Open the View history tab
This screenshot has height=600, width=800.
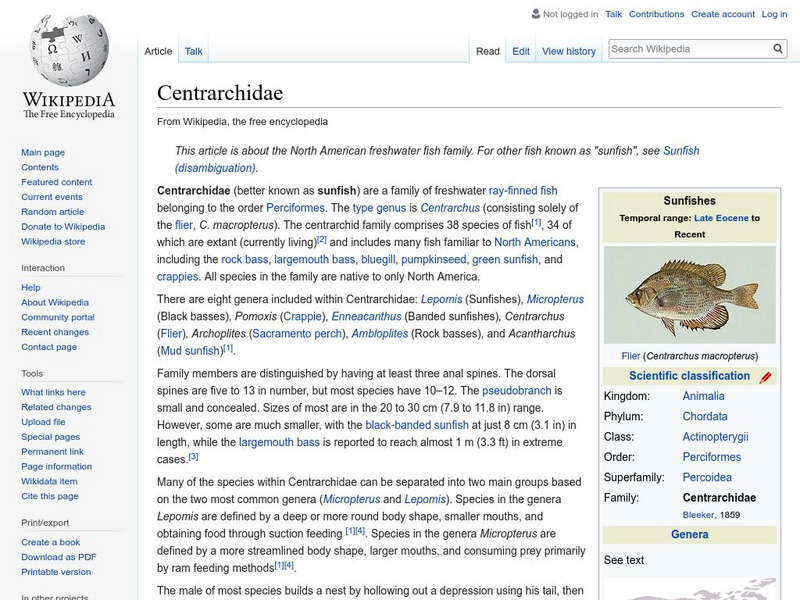(x=569, y=51)
